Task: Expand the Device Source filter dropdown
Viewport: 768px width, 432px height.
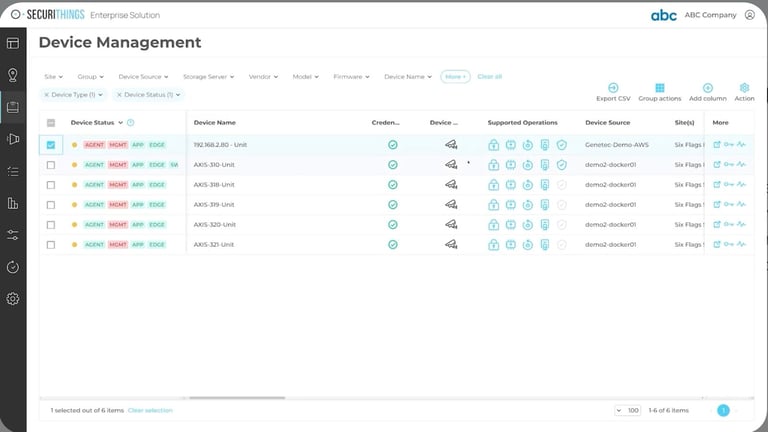Action: pos(144,76)
